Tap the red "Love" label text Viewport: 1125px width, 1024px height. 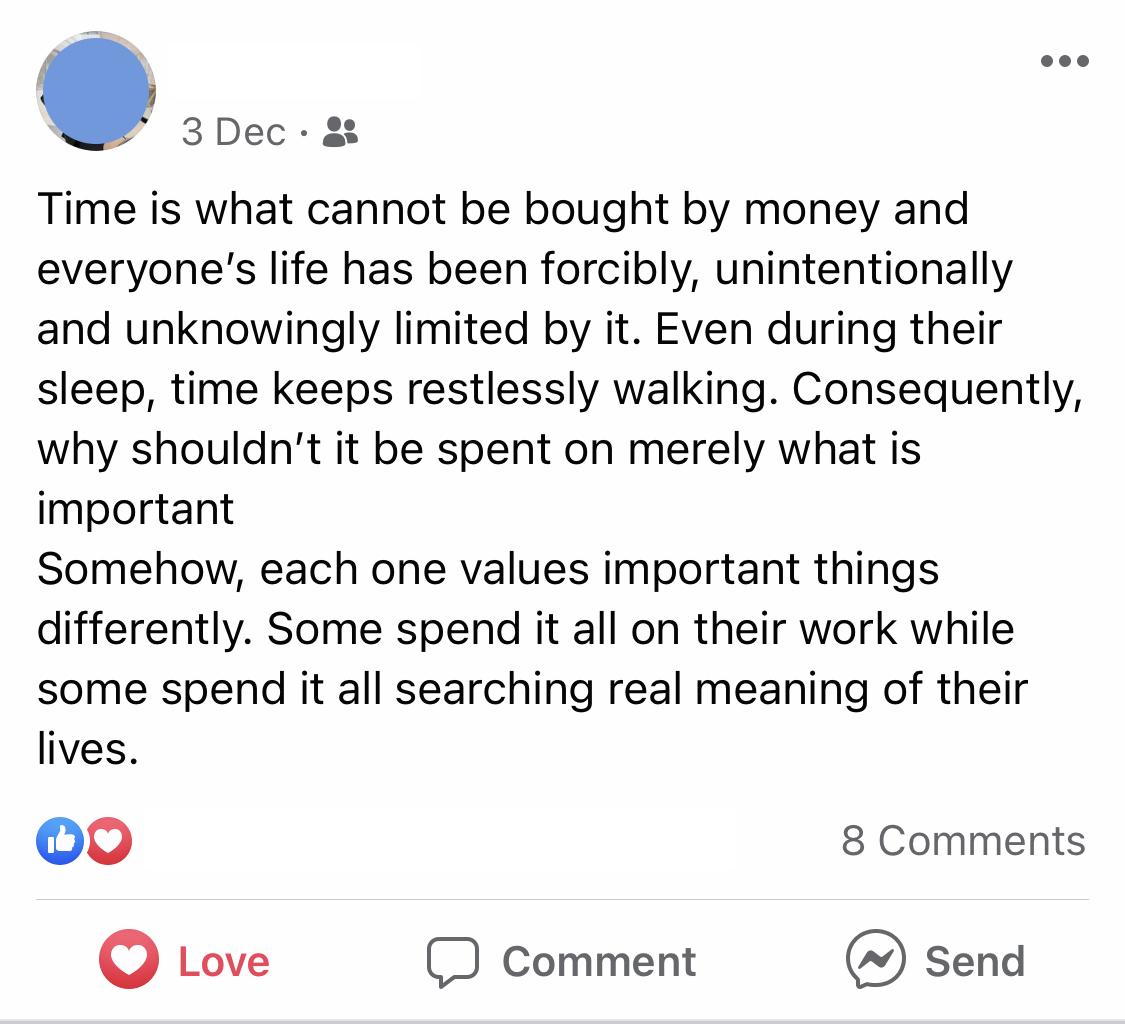point(224,962)
